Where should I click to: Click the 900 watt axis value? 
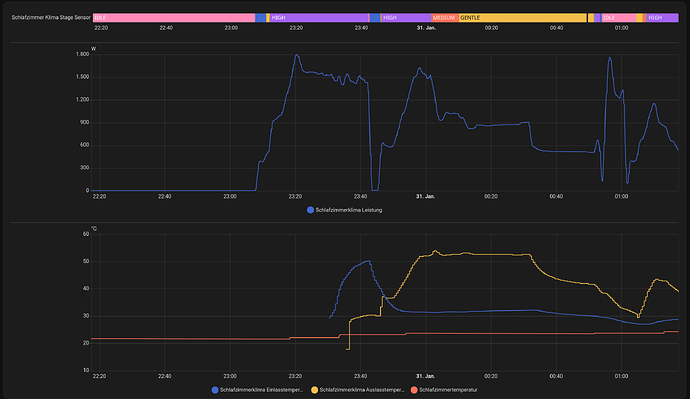tap(84, 122)
